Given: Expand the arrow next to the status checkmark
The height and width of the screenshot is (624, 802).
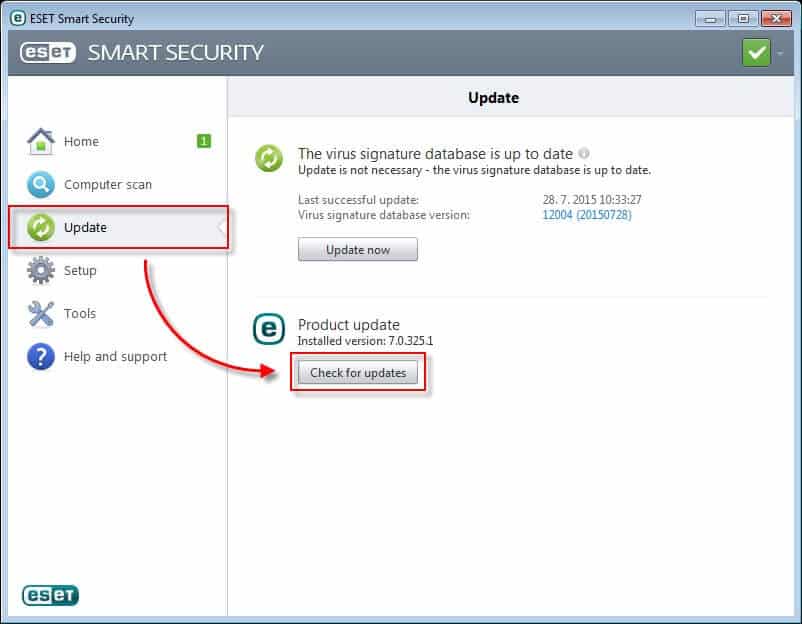Looking at the screenshot, I should click(x=778, y=54).
